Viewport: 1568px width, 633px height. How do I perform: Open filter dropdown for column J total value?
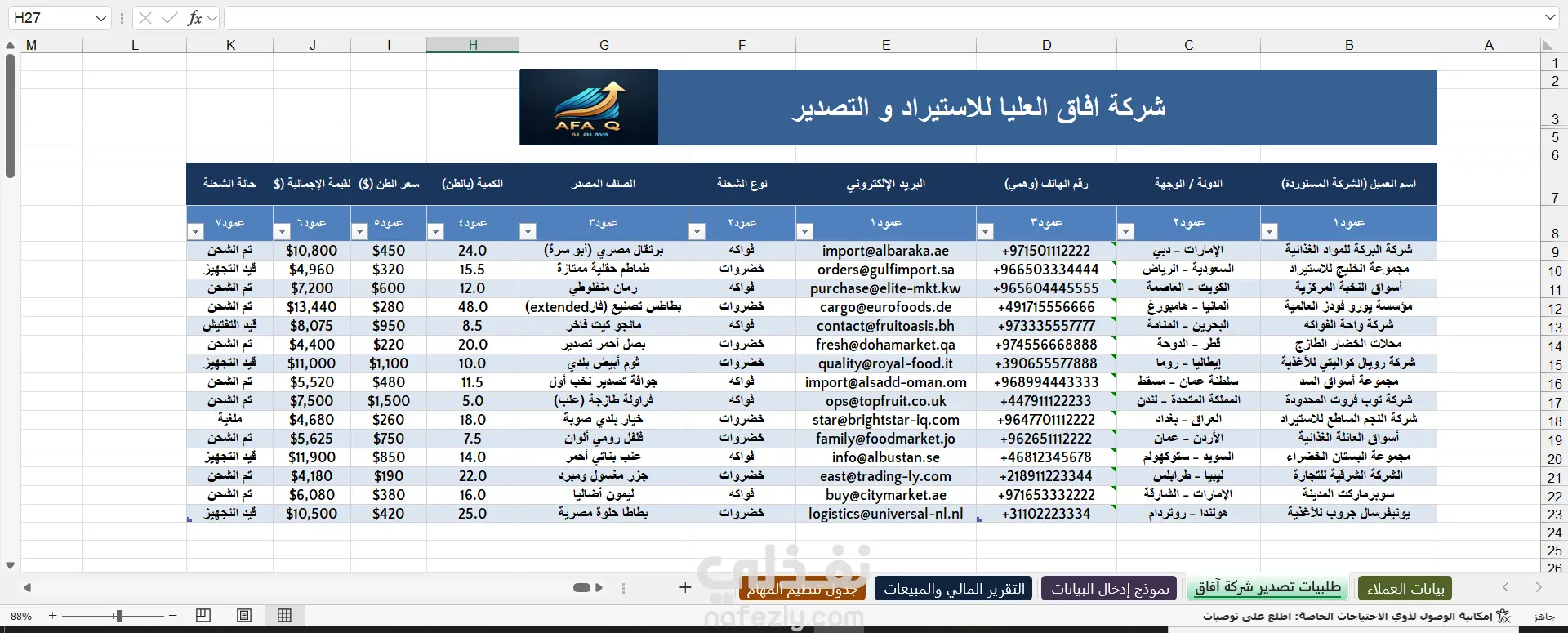pyautogui.click(x=282, y=232)
